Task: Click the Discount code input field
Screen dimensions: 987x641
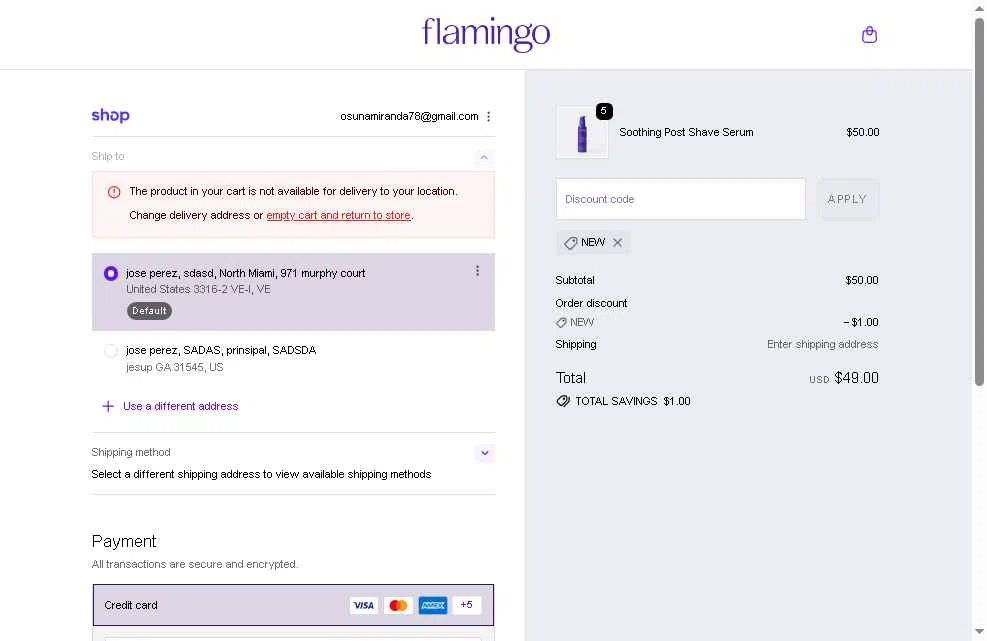Action: point(680,199)
